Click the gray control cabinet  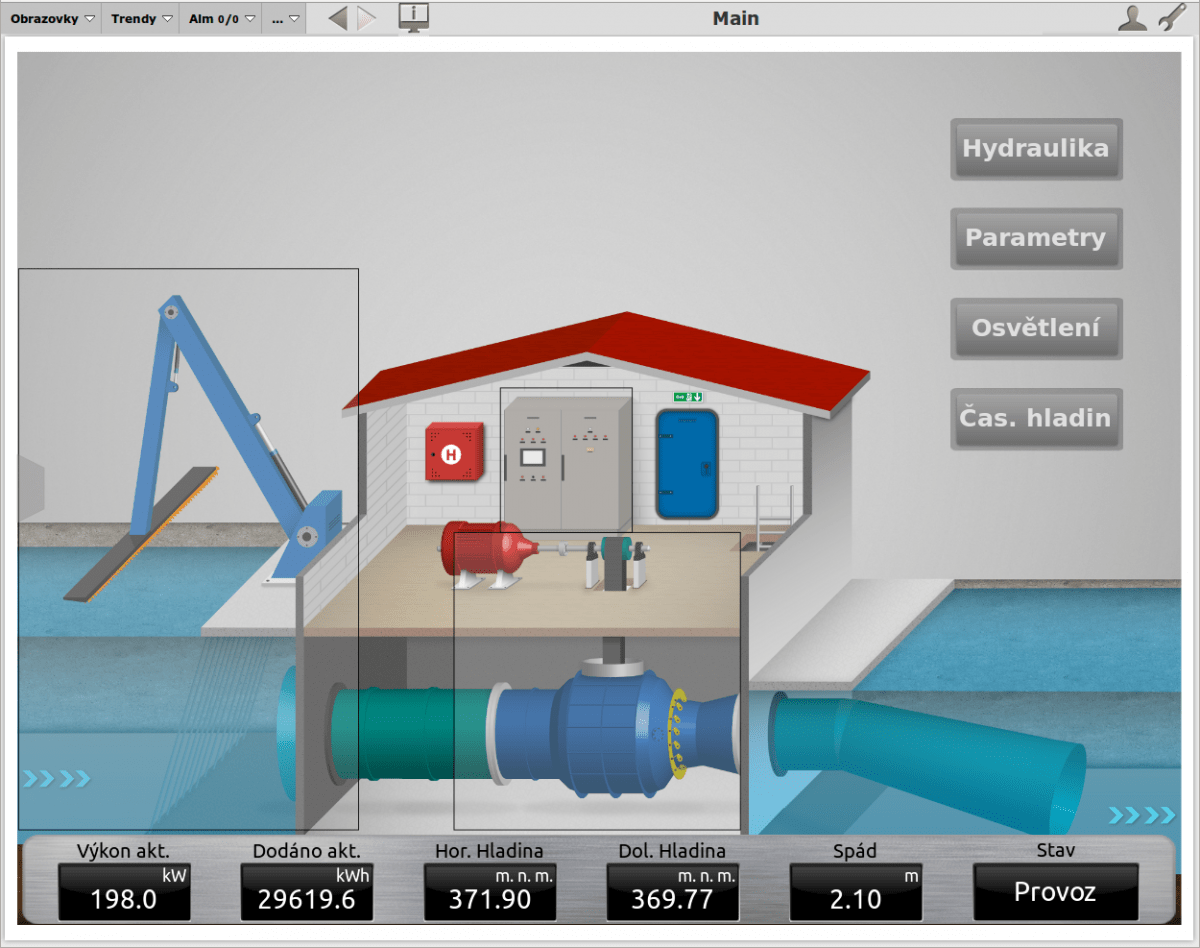tap(566, 458)
